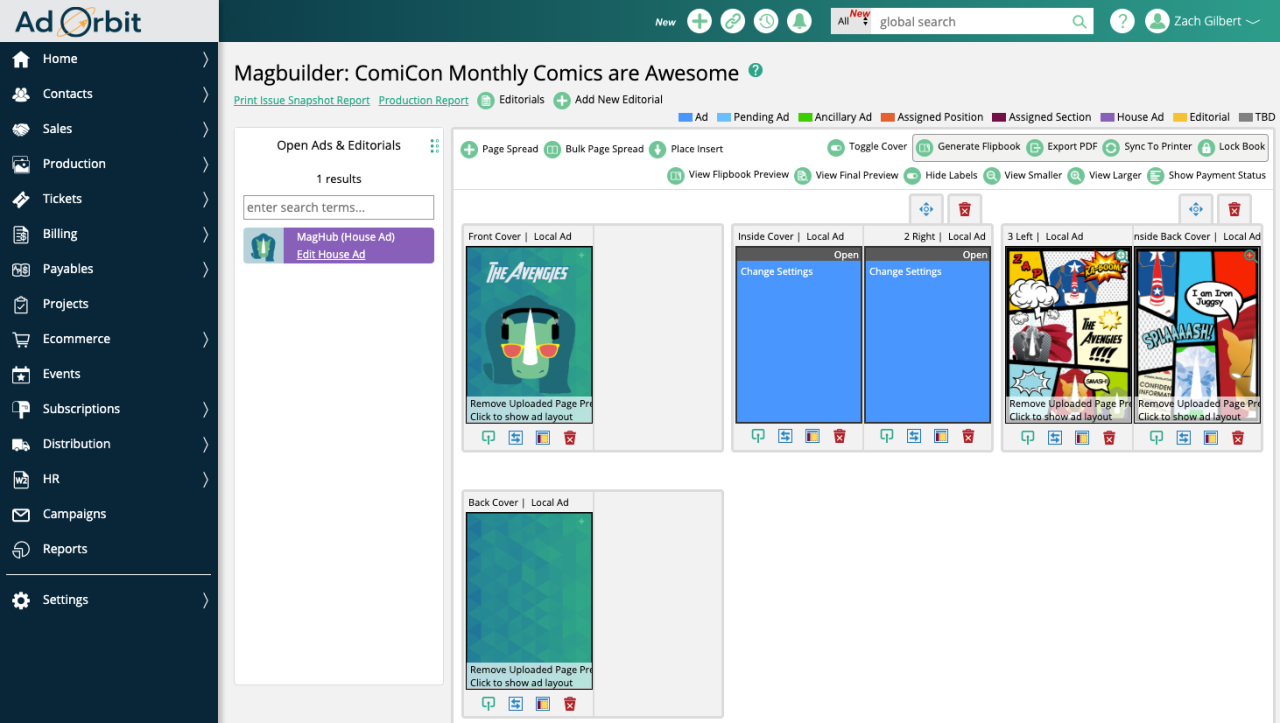Click the Edit House Ad link

[331, 255]
